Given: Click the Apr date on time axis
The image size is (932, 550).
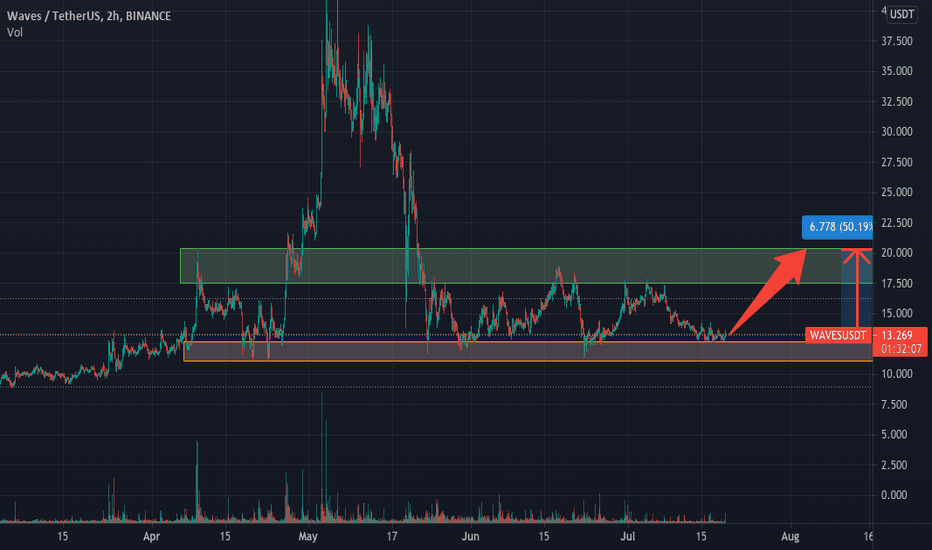Looking at the screenshot, I should [152, 536].
